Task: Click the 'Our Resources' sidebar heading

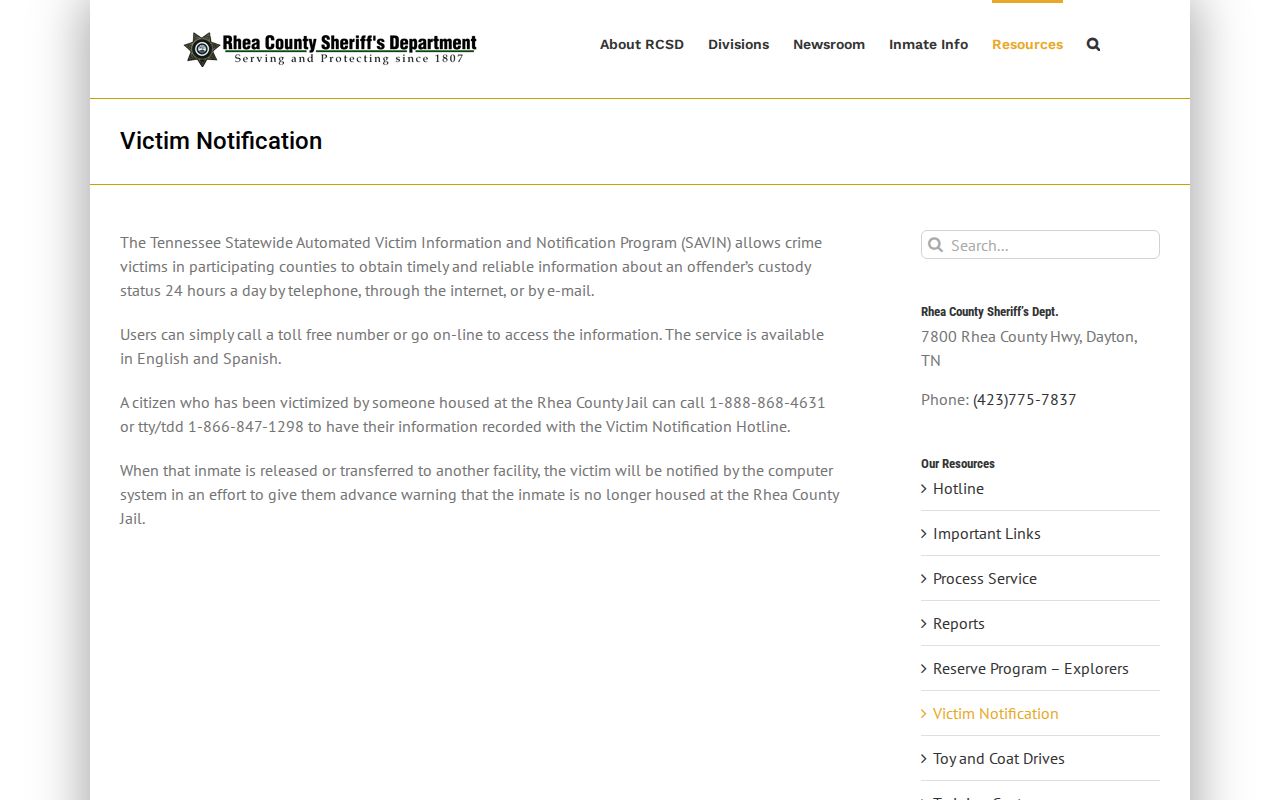Action: point(958,463)
